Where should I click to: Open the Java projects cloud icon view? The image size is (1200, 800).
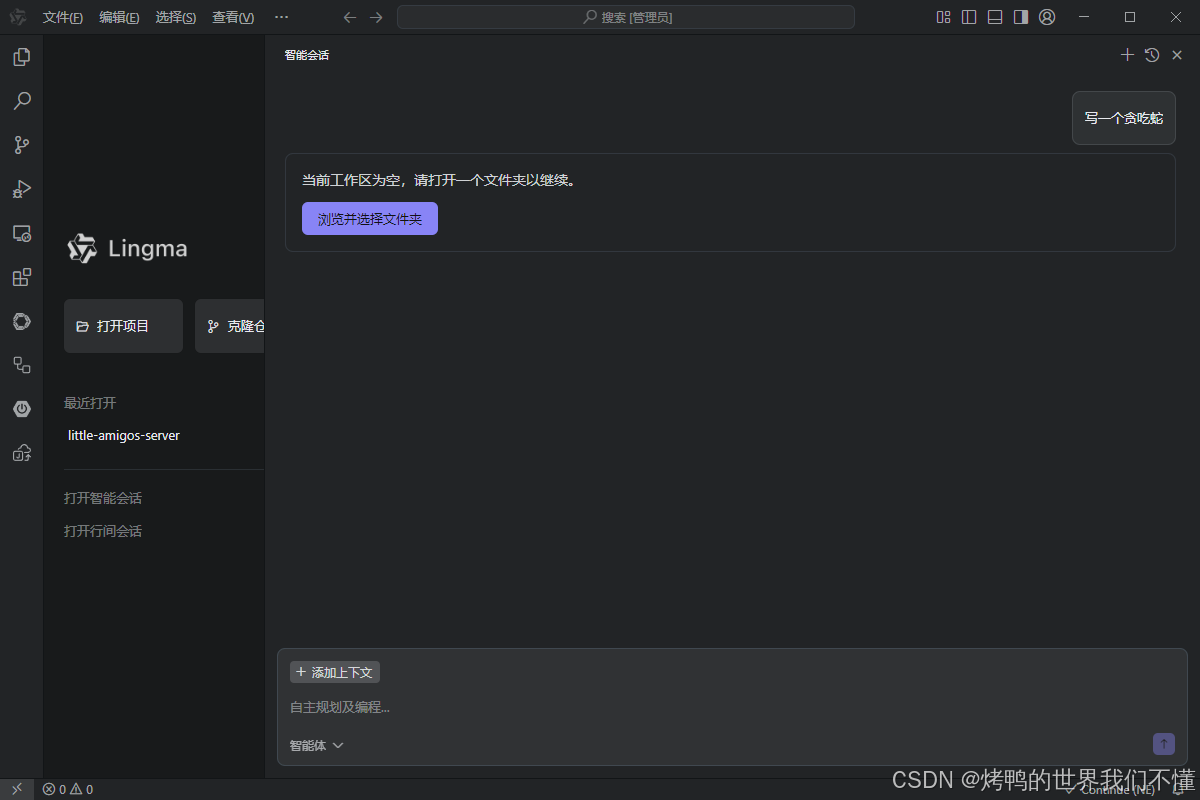coord(21,453)
